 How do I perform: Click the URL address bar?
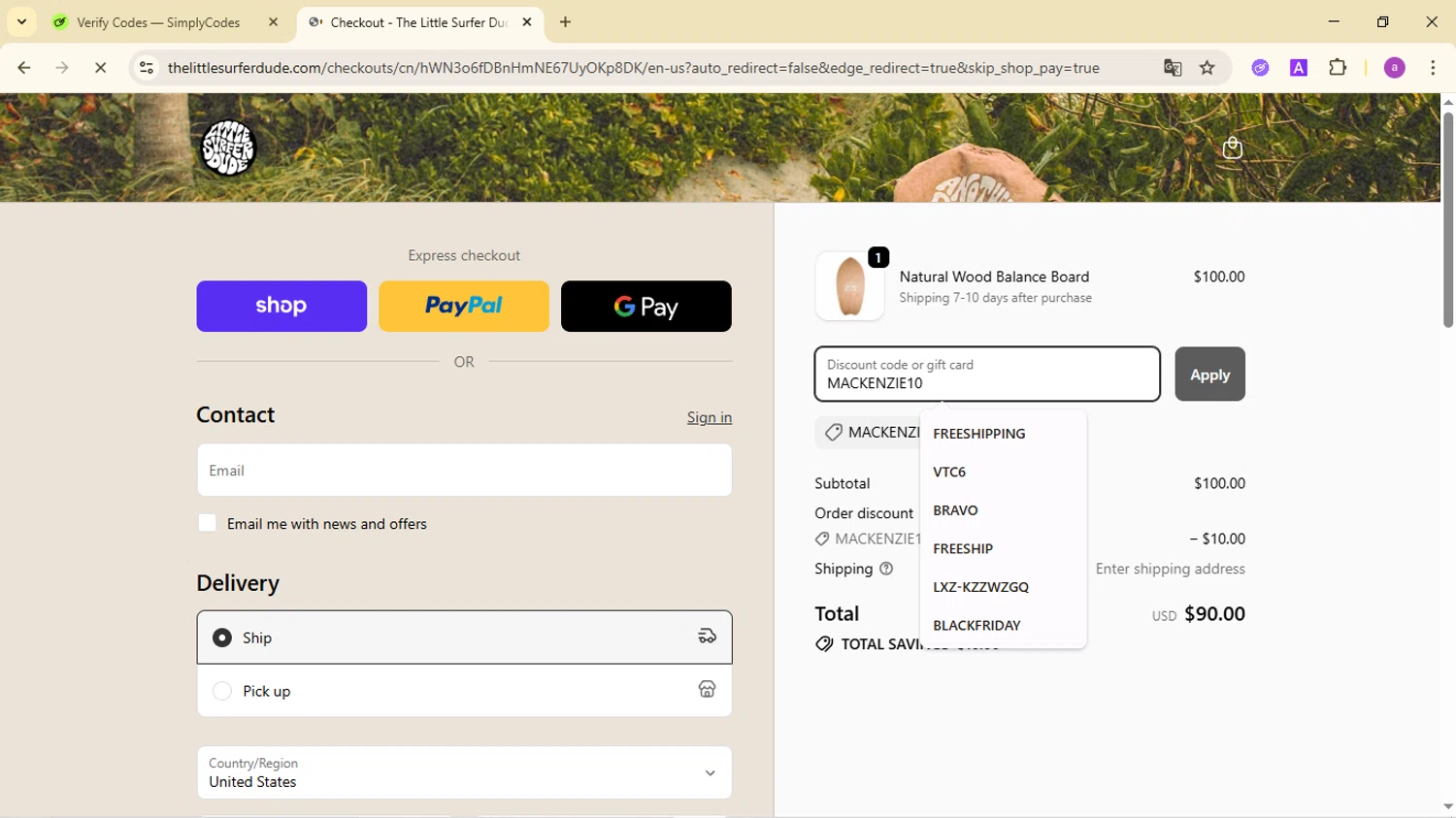coord(633,68)
